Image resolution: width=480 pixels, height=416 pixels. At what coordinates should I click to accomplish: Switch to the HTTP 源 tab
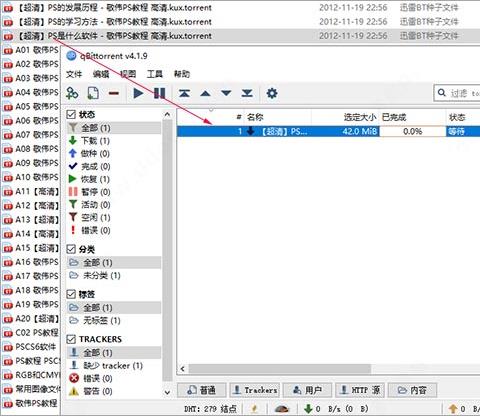(360, 390)
